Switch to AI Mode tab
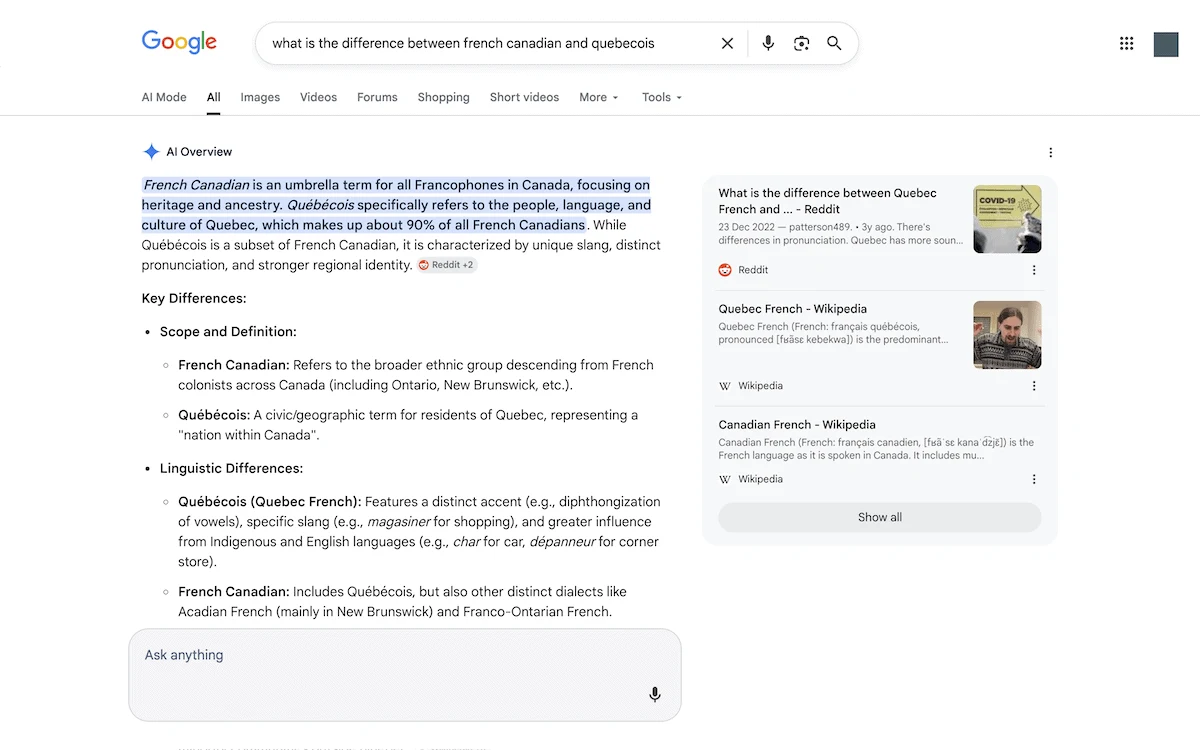Screen dimensions: 1200x750 click(x=164, y=97)
